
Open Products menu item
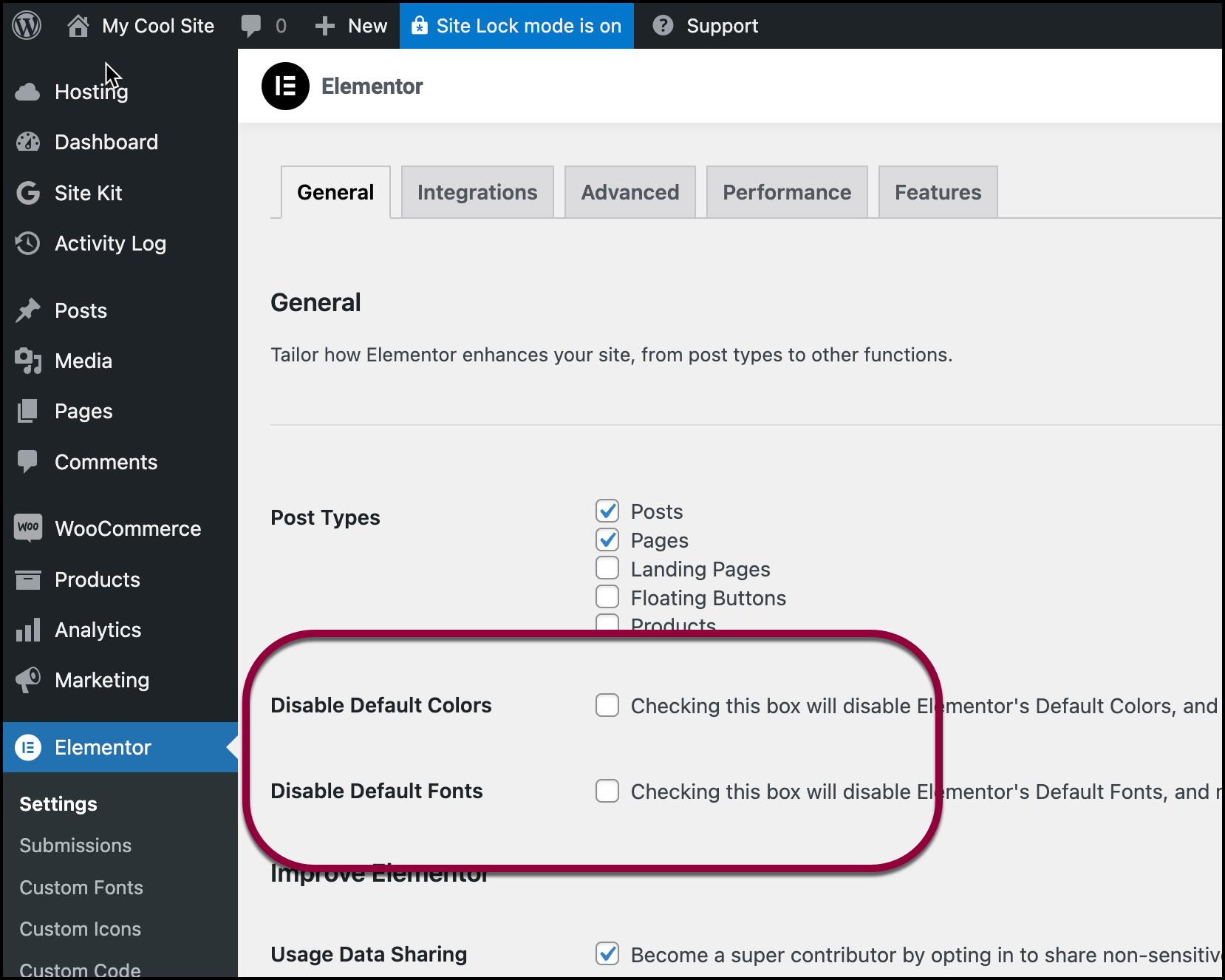pos(98,579)
